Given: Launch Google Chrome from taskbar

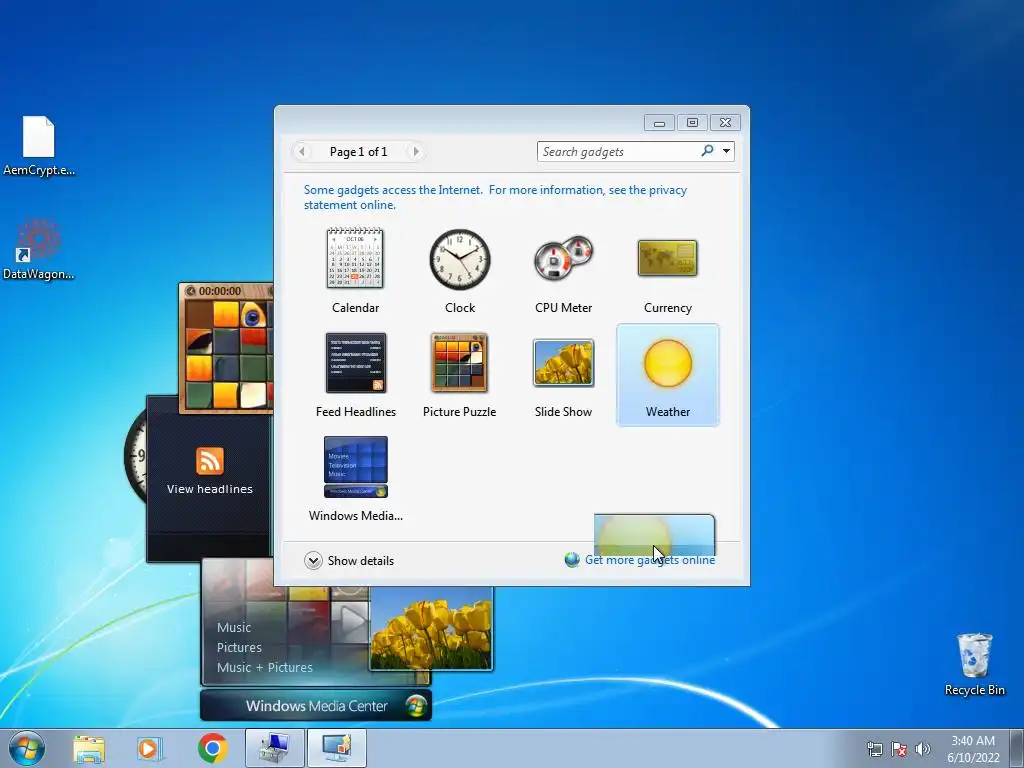Looking at the screenshot, I should click(x=212, y=748).
